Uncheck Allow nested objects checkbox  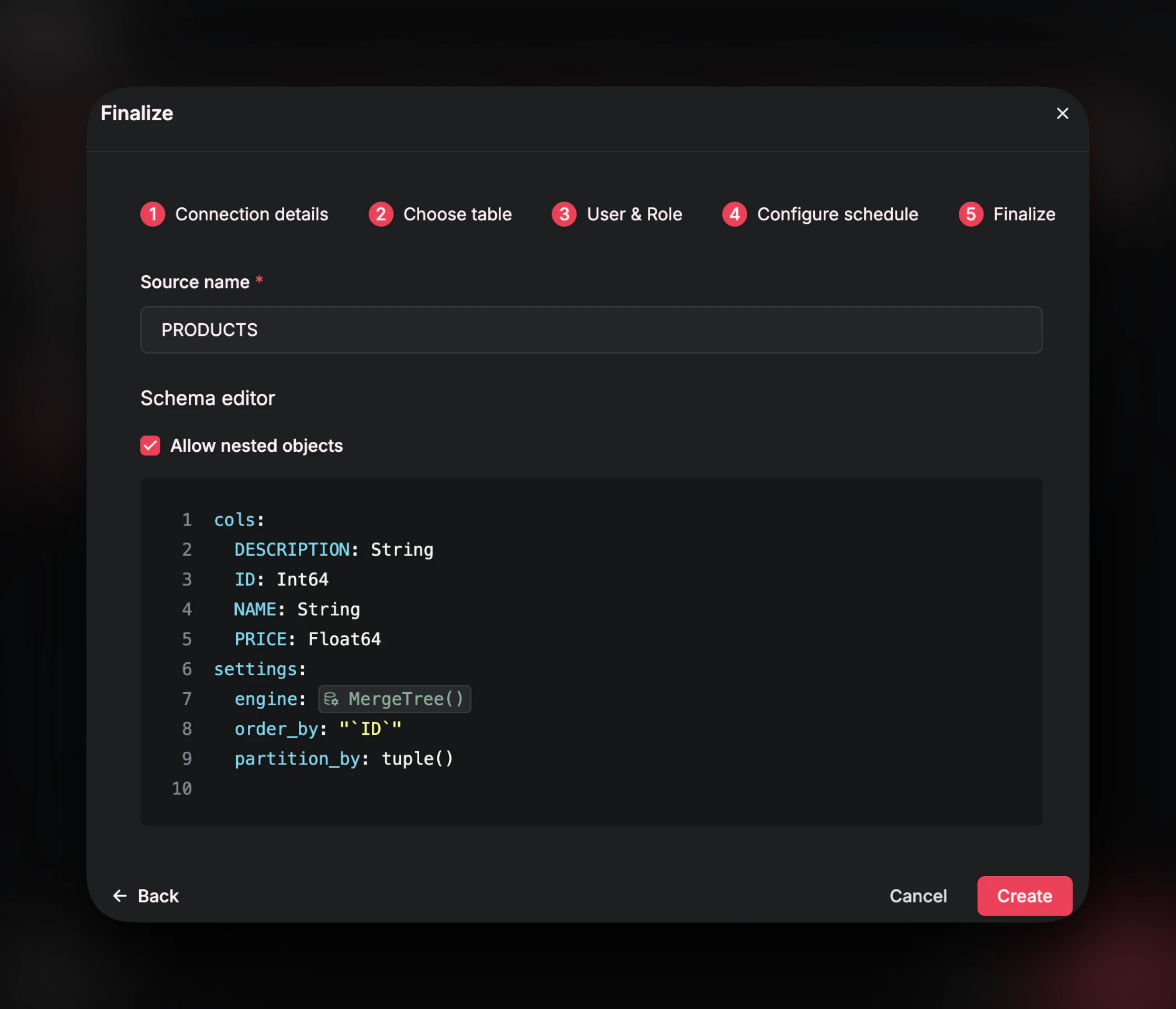click(x=150, y=445)
